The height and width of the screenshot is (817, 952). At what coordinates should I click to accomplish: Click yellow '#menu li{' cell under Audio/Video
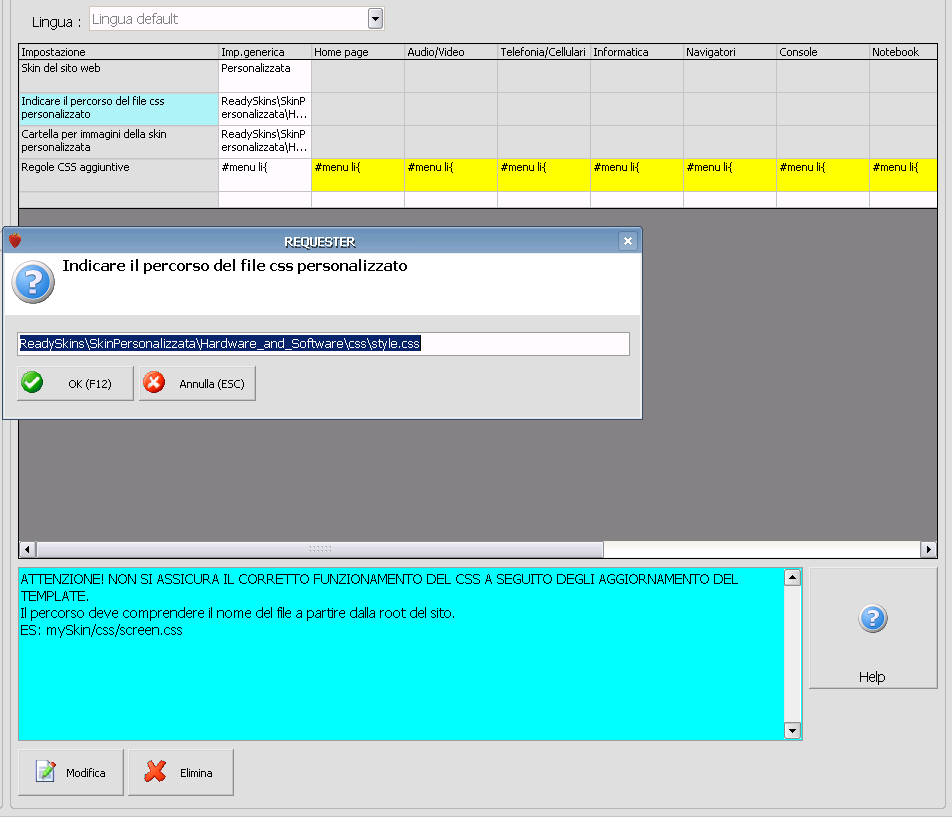pyautogui.click(x=450, y=175)
